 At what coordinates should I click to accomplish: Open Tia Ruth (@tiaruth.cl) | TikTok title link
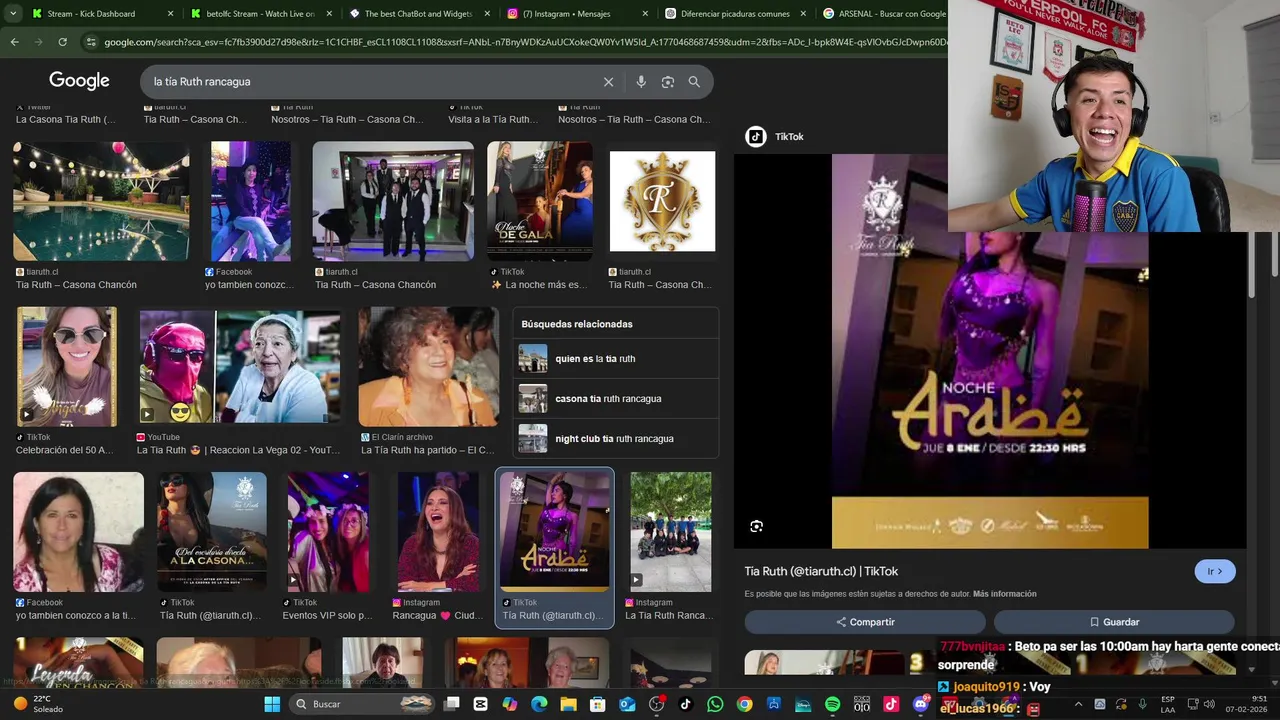click(x=821, y=571)
